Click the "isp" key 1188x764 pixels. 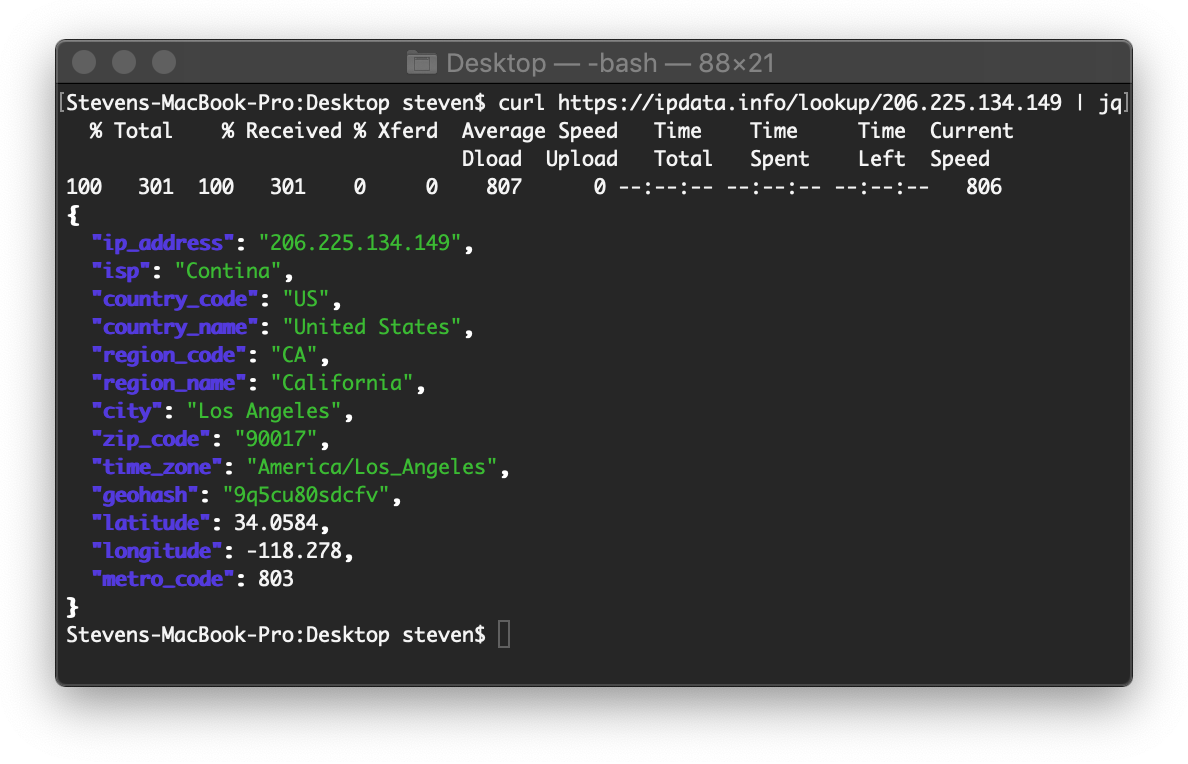click(121, 271)
